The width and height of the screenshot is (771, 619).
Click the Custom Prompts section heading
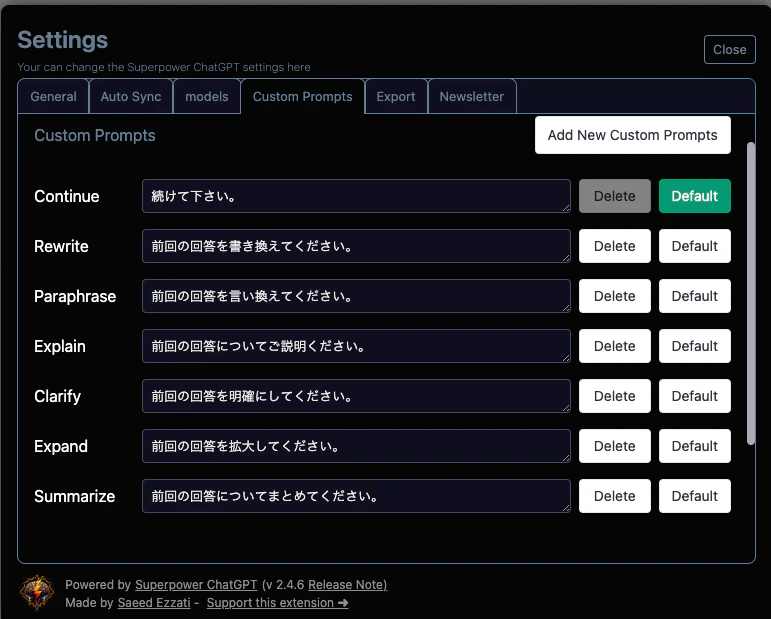(x=95, y=135)
